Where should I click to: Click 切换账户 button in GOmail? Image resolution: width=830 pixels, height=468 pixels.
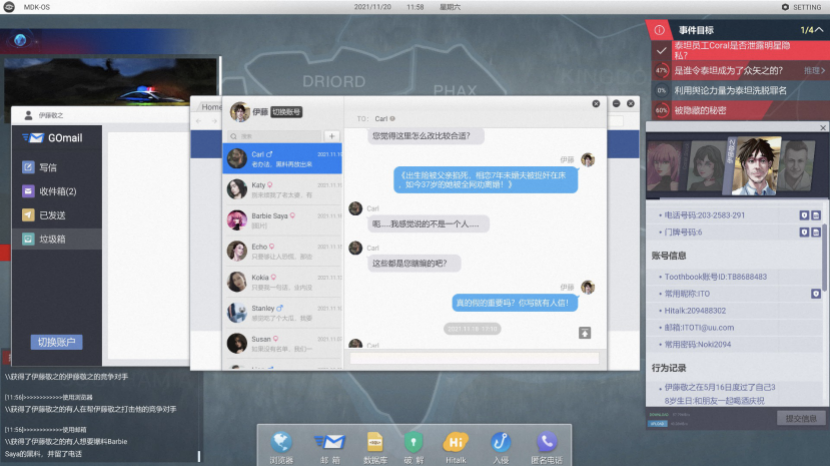tap(56, 343)
